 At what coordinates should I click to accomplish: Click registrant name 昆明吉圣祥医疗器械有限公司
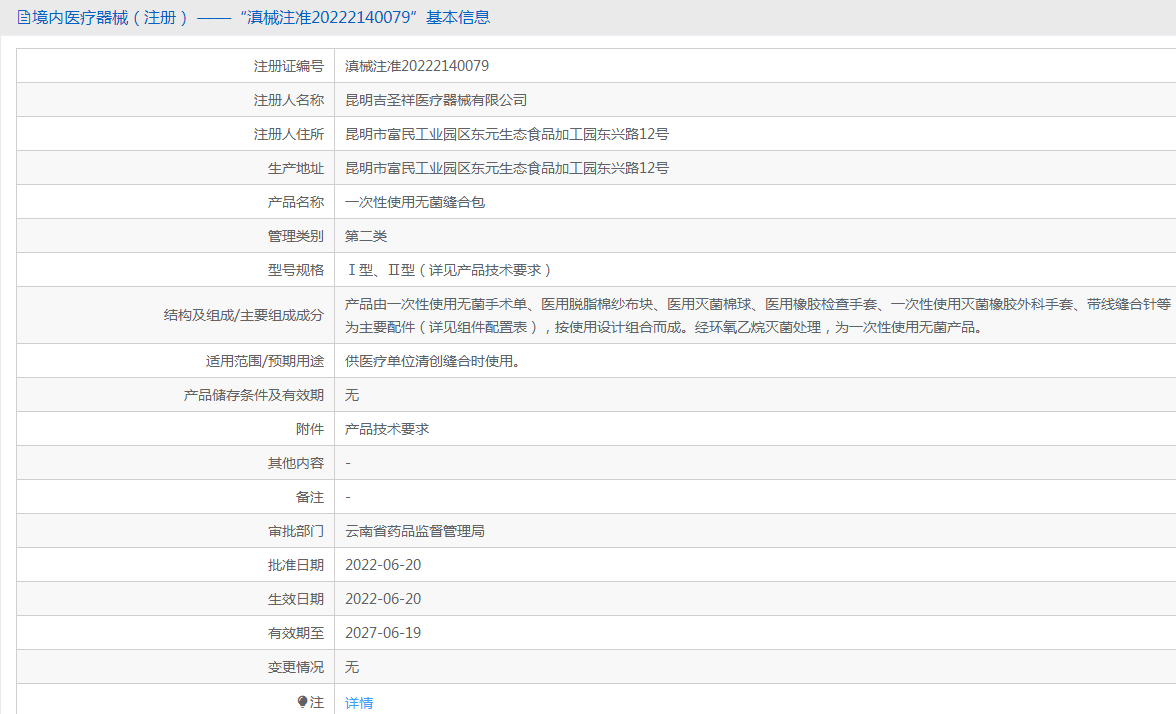[436, 100]
